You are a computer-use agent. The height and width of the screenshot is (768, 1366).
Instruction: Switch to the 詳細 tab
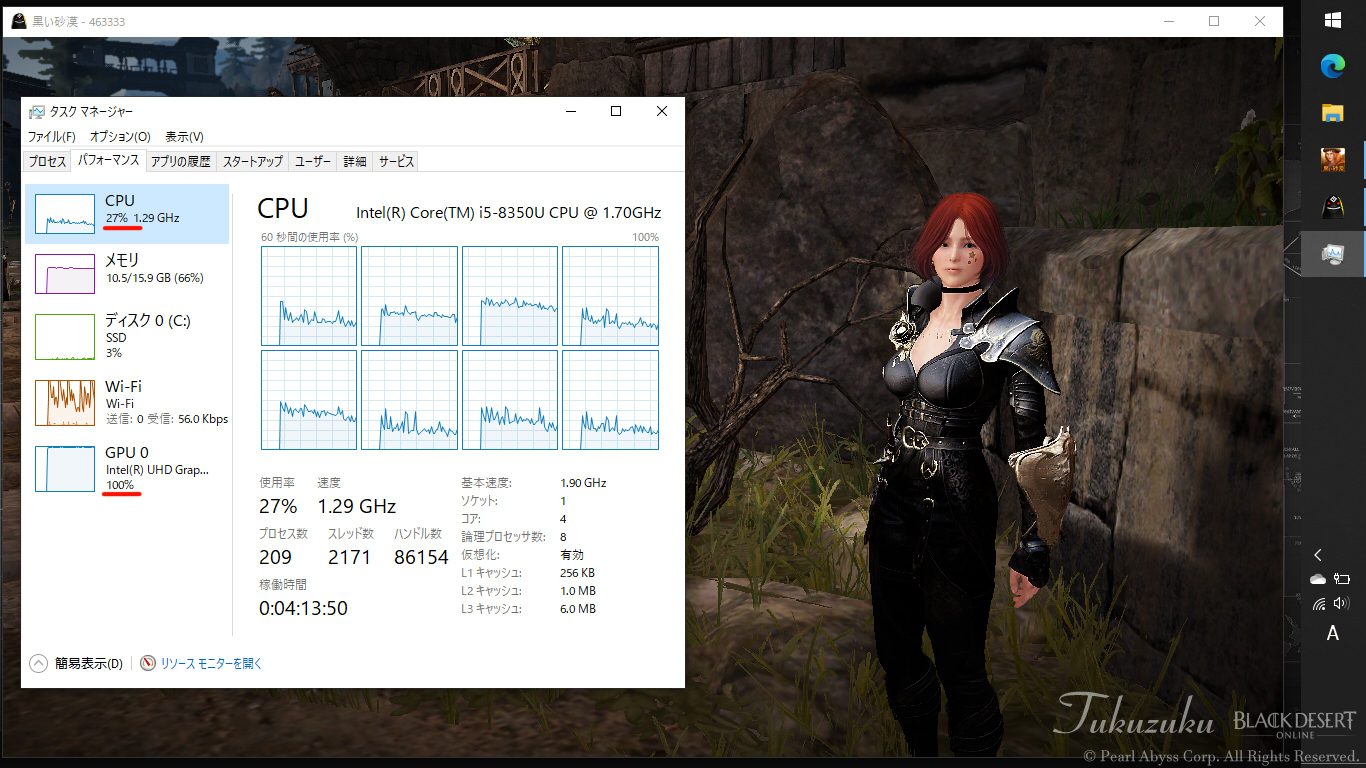355,162
